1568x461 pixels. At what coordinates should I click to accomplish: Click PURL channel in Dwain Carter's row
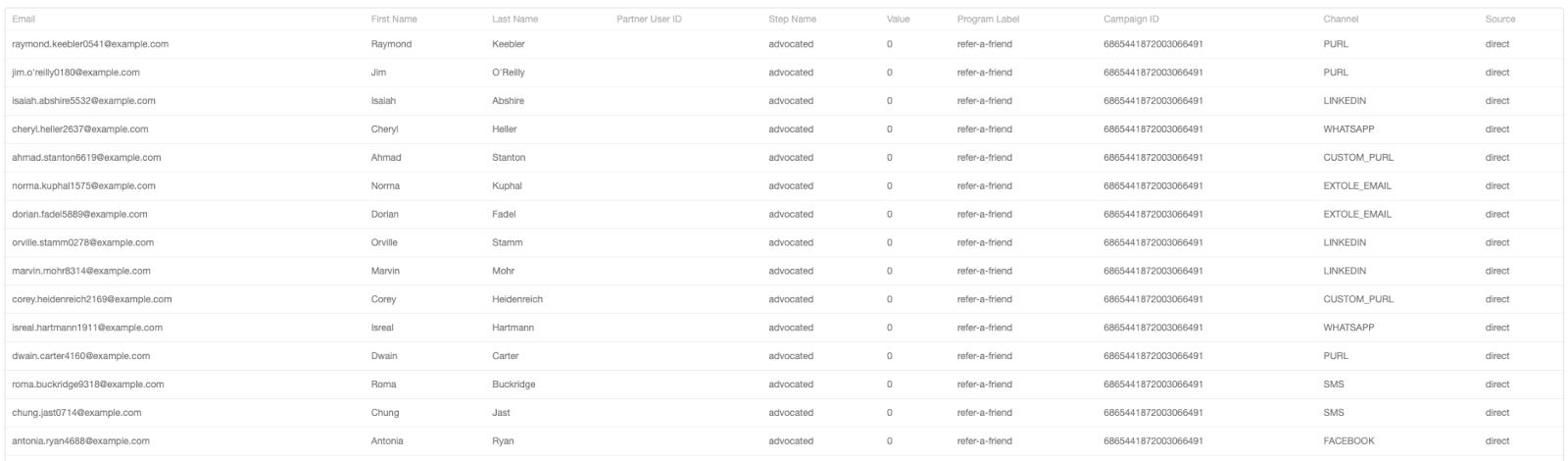click(x=1335, y=357)
